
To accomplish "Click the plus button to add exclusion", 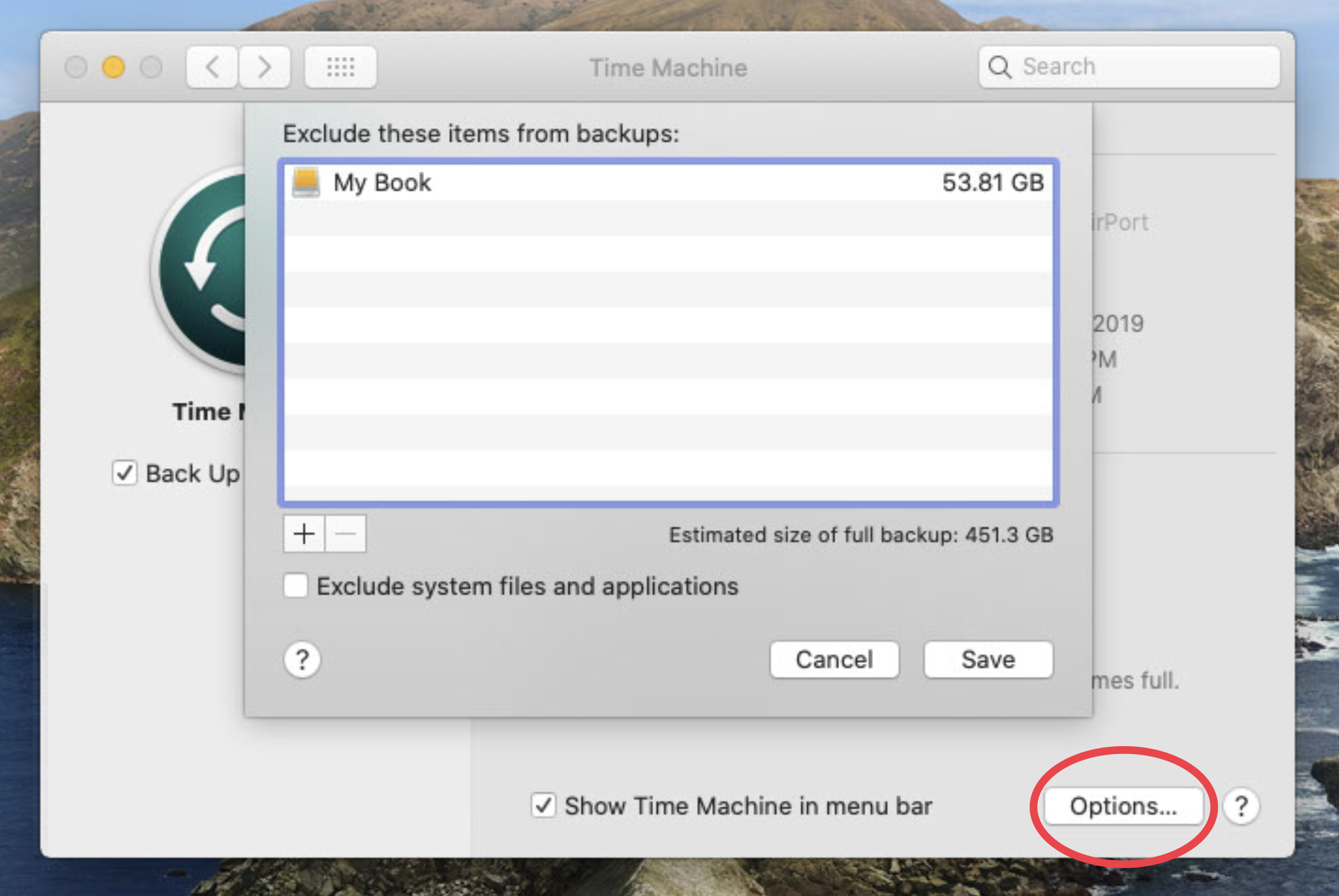I will pos(304,534).
